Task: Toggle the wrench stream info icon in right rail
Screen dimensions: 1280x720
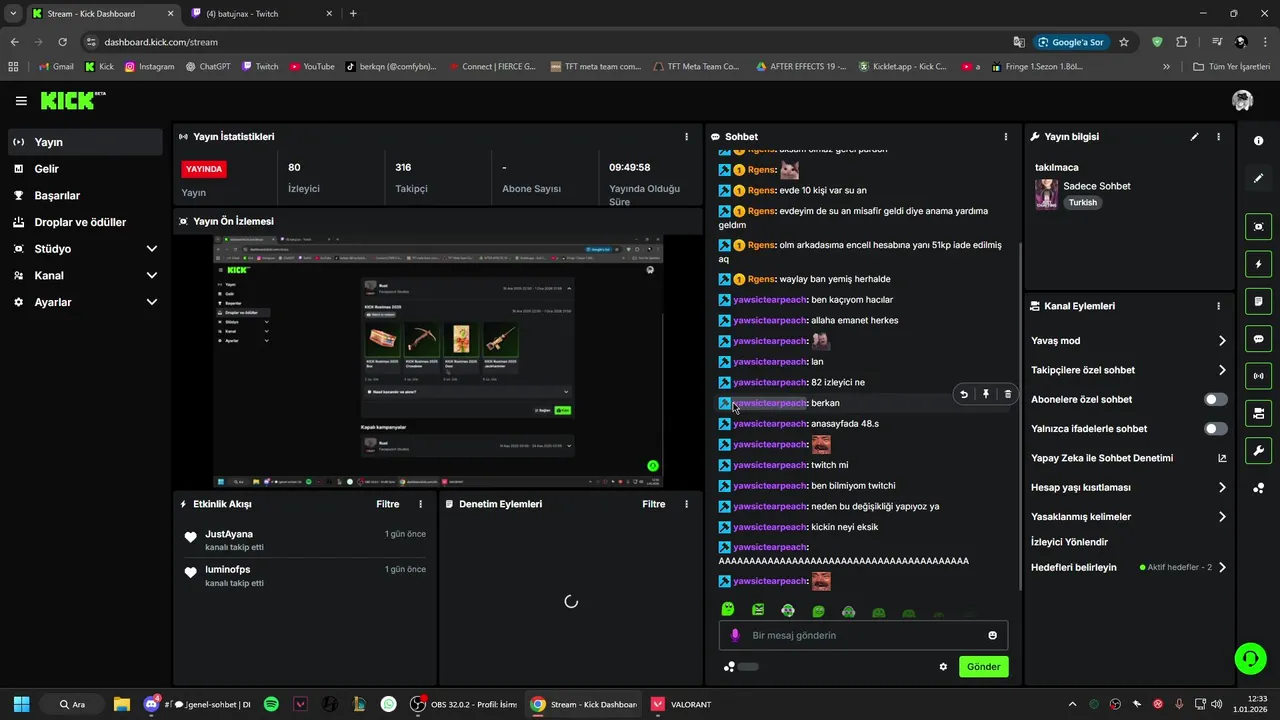Action: 1258,450
